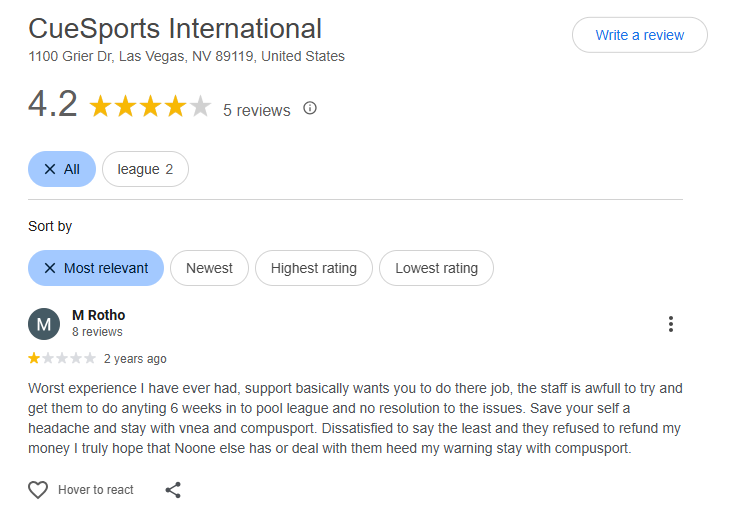Image resolution: width=741 pixels, height=508 pixels.
Task: Click M Rotho's round avatar icon
Action: (44, 324)
